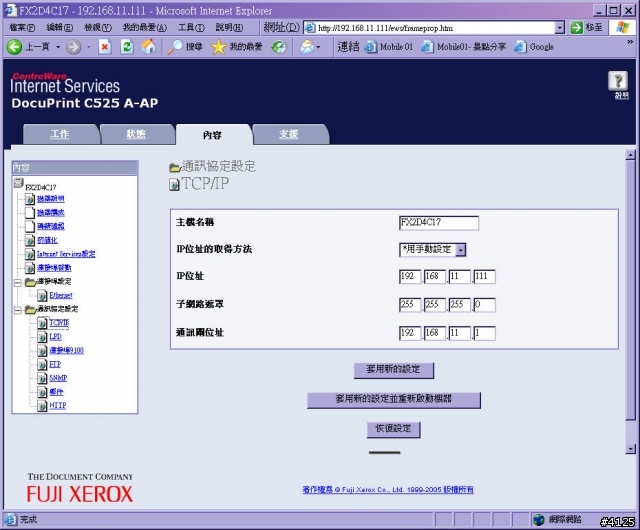Open the Mail icon dropdown arrow

[318, 47]
